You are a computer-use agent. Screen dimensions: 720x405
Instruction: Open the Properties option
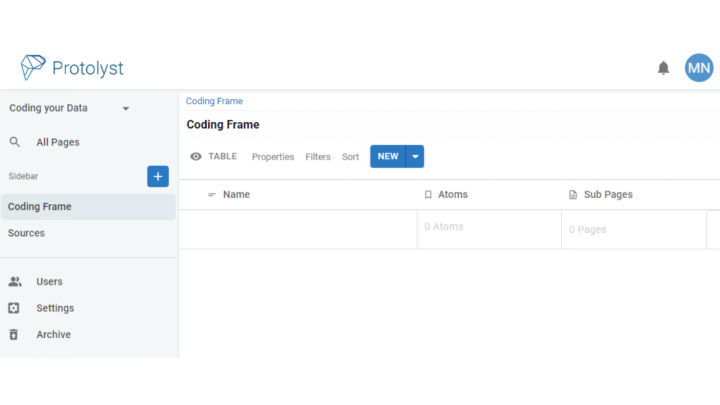[x=273, y=157]
